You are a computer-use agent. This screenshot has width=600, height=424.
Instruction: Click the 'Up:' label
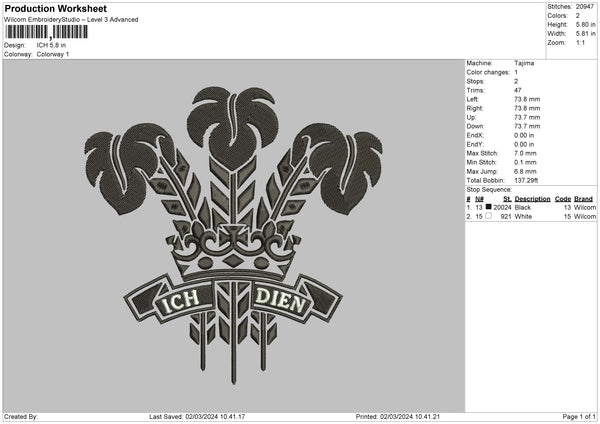[x=471, y=117]
